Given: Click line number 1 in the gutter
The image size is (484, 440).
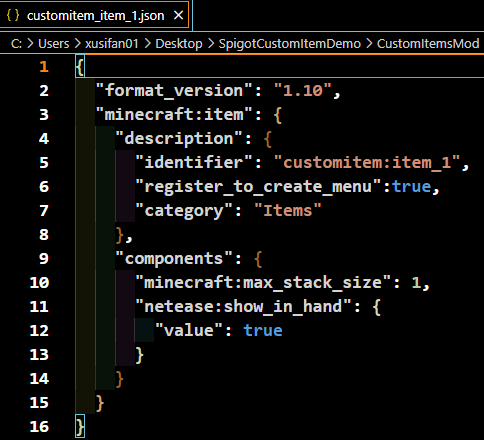Looking at the screenshot, I should (44, 67).
